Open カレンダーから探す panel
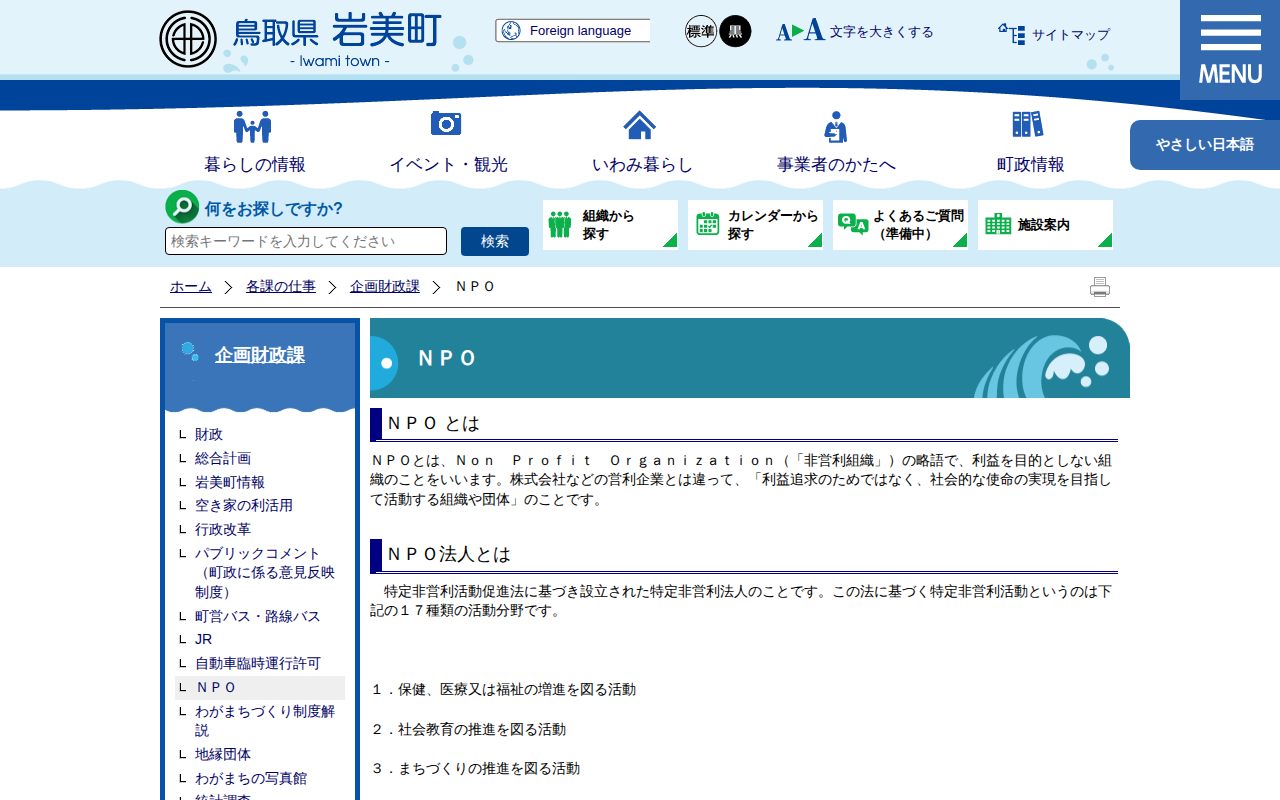 point(755,225)
